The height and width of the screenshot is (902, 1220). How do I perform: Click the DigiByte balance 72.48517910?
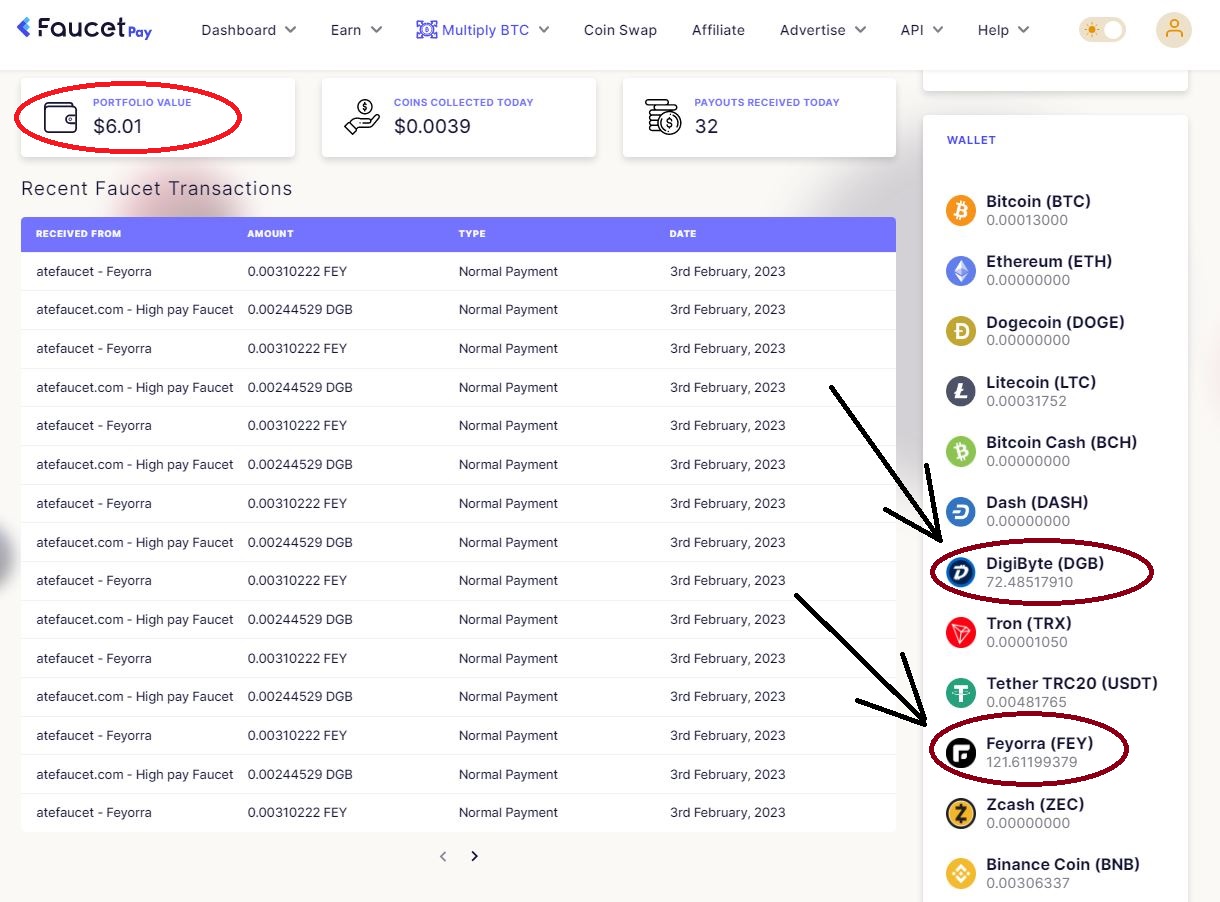(x=1029, y=582)
